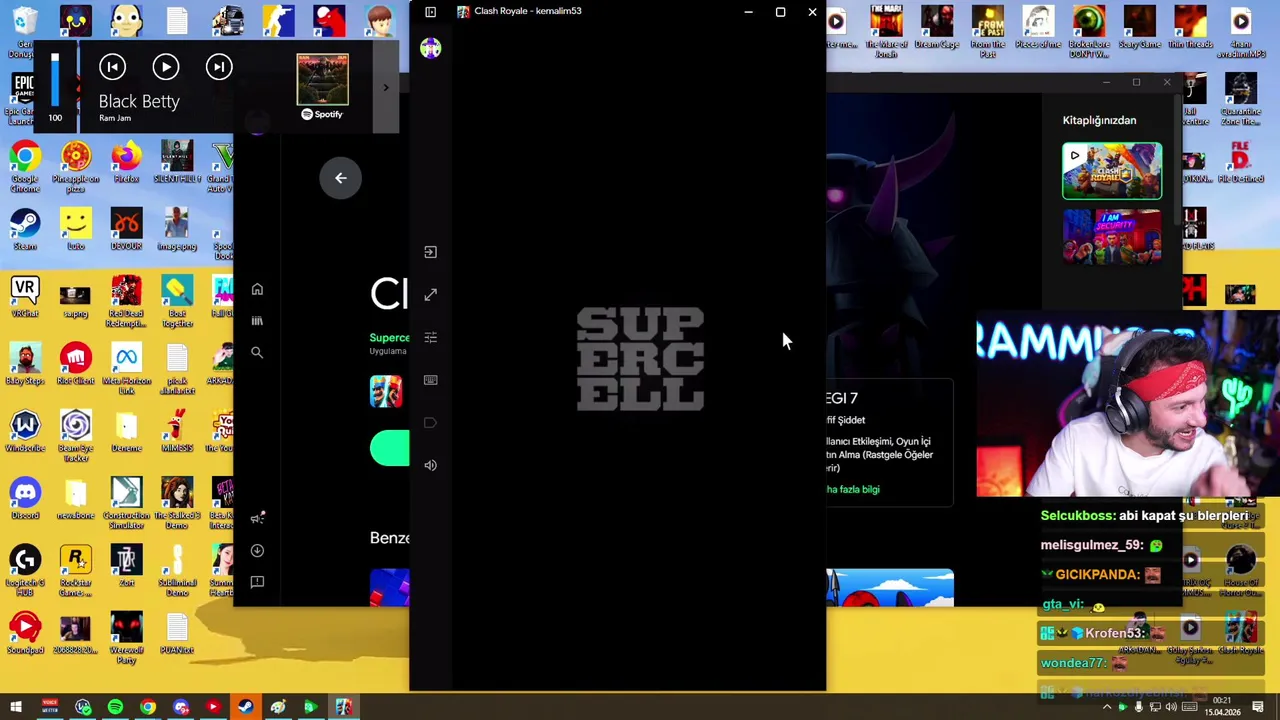The height and width of the screenshot is (720, 1280).
Task: Mute game sound with the speaker icon
Action: click(430, 465)
